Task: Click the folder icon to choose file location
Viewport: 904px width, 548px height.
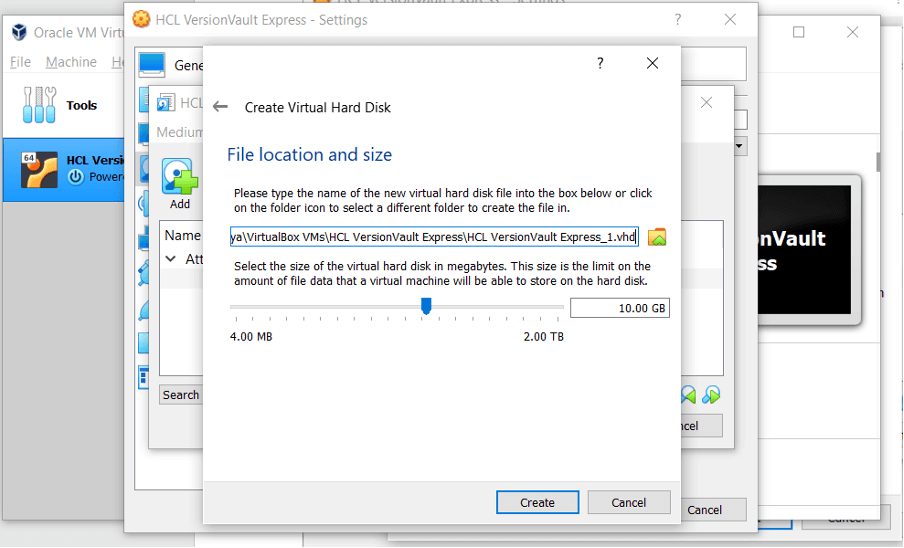Action: tap(657, 237)
